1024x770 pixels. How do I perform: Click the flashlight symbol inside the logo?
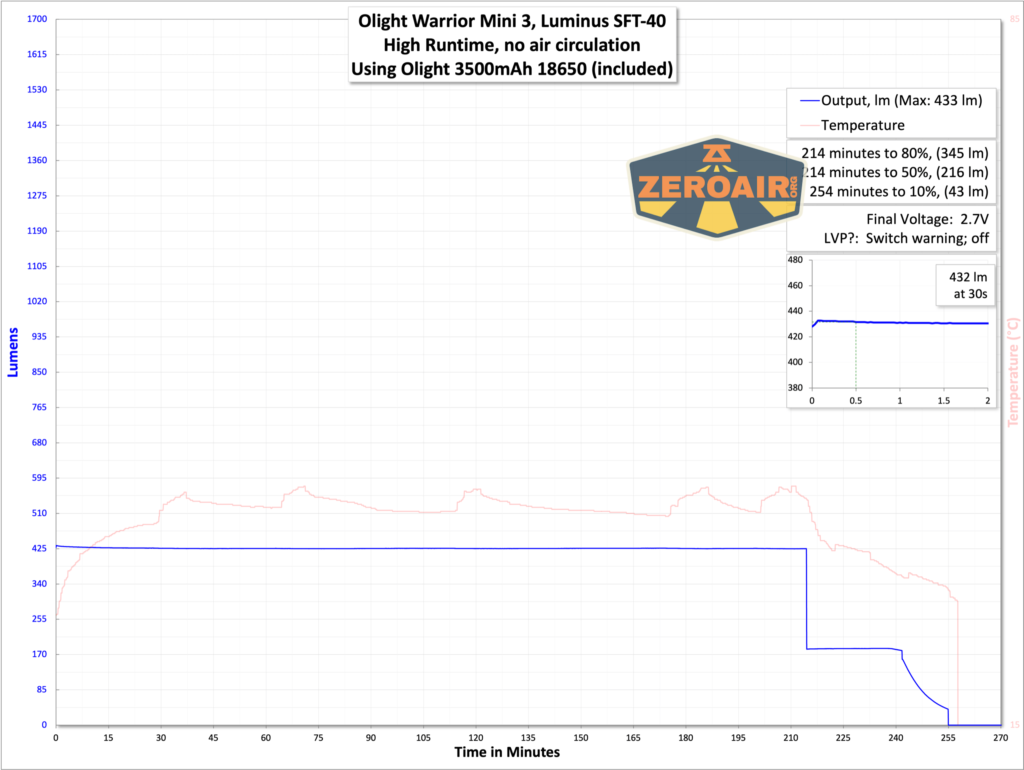click(716, 155)
